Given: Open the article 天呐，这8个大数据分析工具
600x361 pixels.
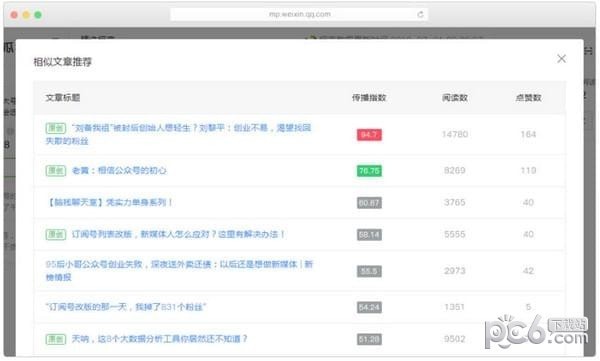Looking at the screenshot, I should point(160,339).
